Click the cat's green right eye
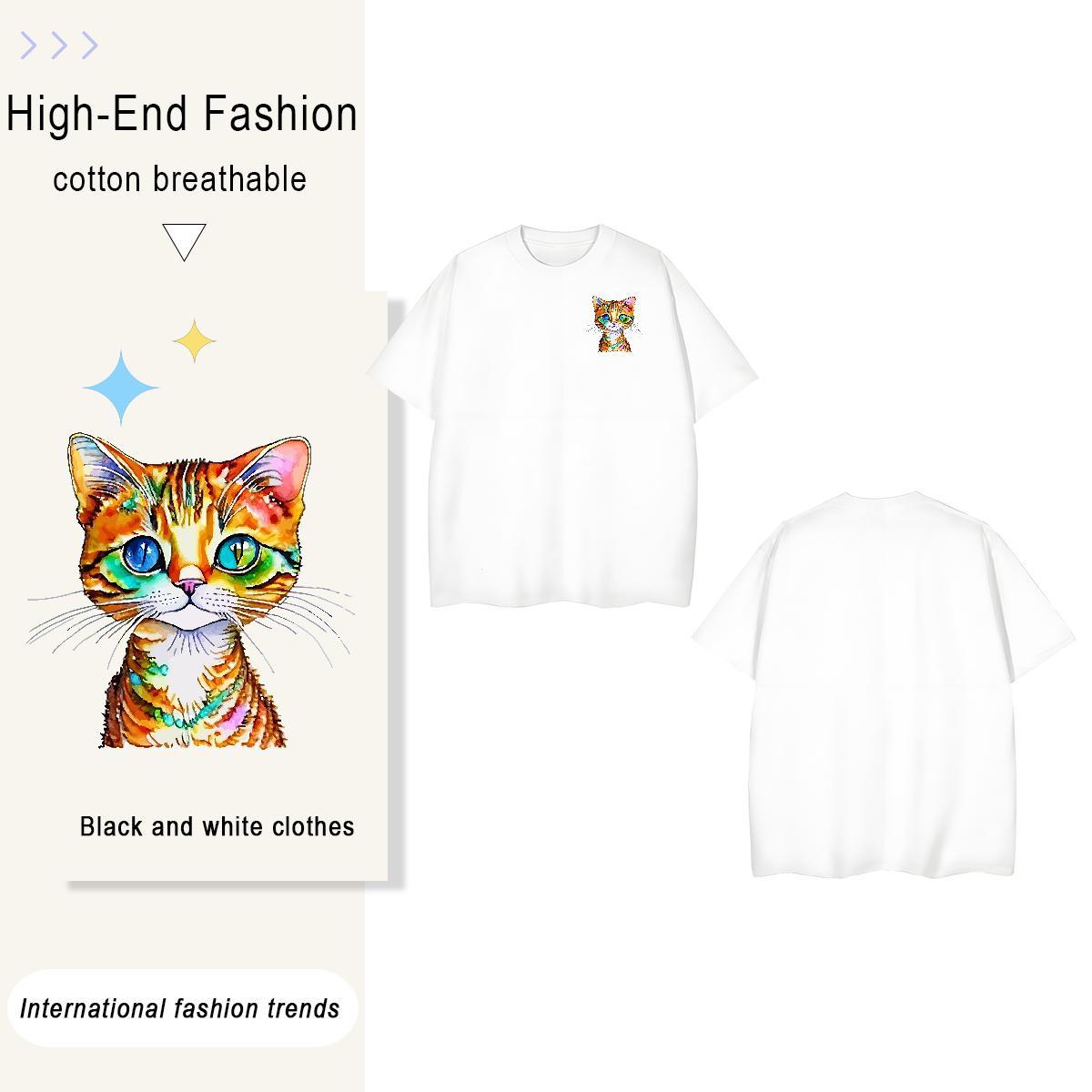 (234, 549)
